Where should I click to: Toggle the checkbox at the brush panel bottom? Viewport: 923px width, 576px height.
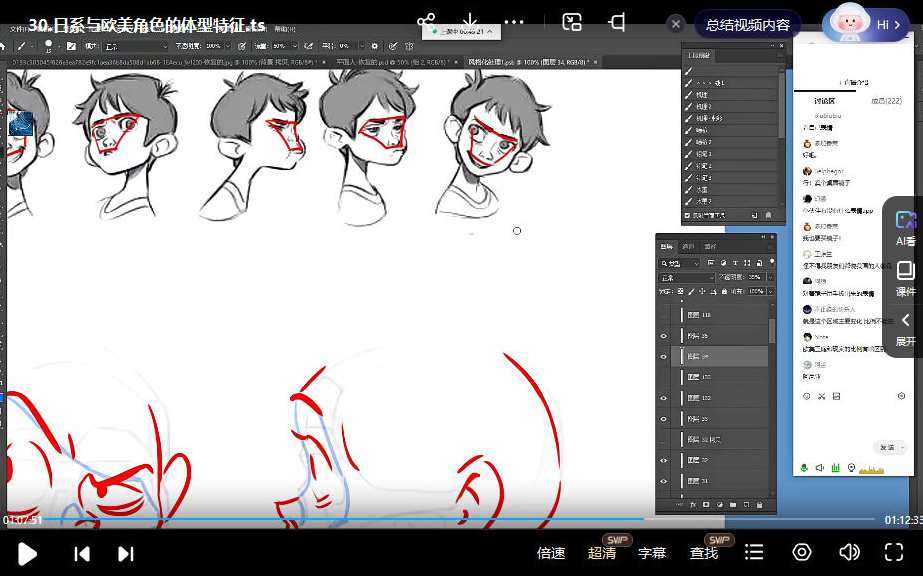(687, 215)
